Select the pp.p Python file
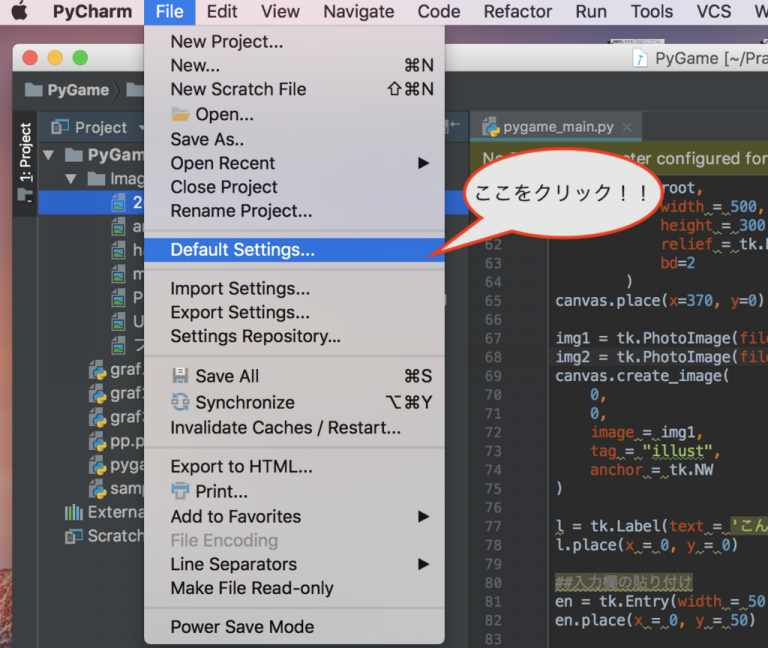Viewport: 768px width, 648px height. [x=117, y=441]
